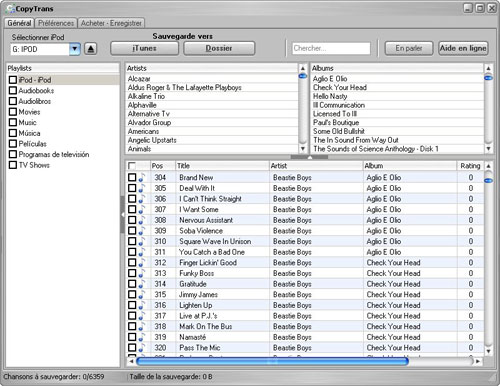This screenshot has height=386, width=500.
Task: Check the iPod - iPod playlist box
Action: pyautogui.click(x=13, y=80)
